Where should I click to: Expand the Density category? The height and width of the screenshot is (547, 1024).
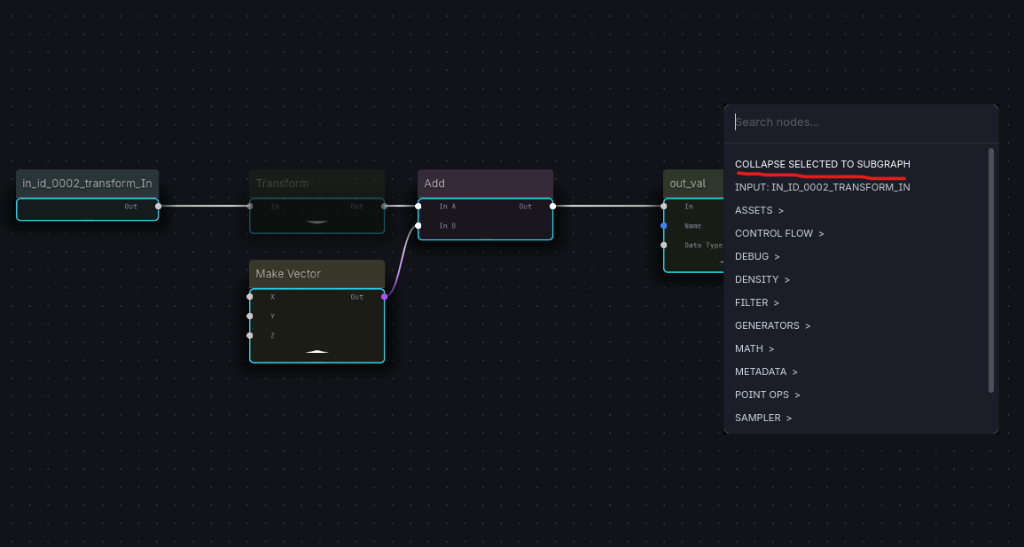coord(762,279)
